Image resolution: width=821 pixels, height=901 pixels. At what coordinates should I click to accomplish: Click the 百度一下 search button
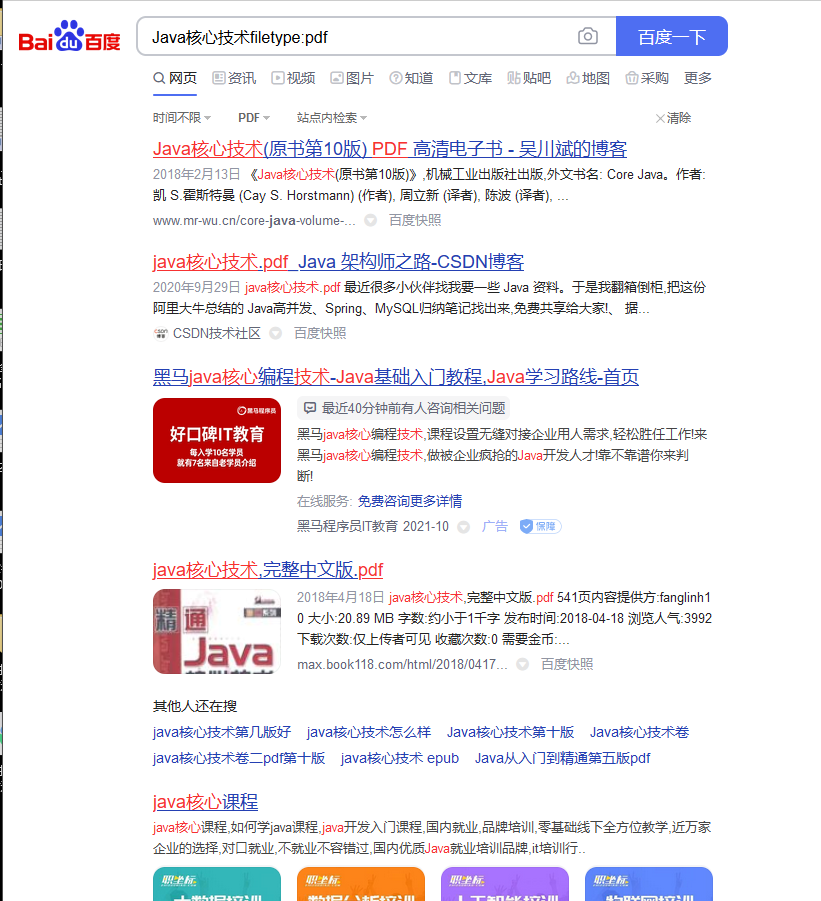click(672, 36)
